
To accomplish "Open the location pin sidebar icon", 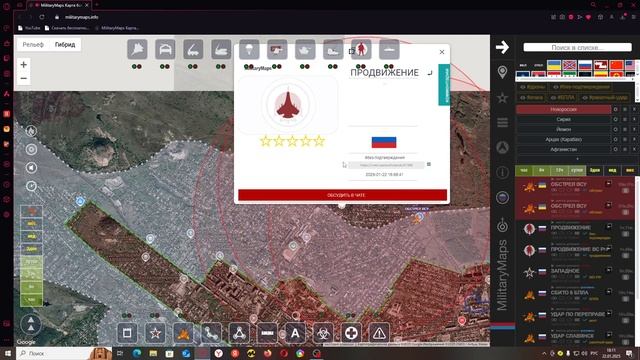I will click(x=502, y=72).
